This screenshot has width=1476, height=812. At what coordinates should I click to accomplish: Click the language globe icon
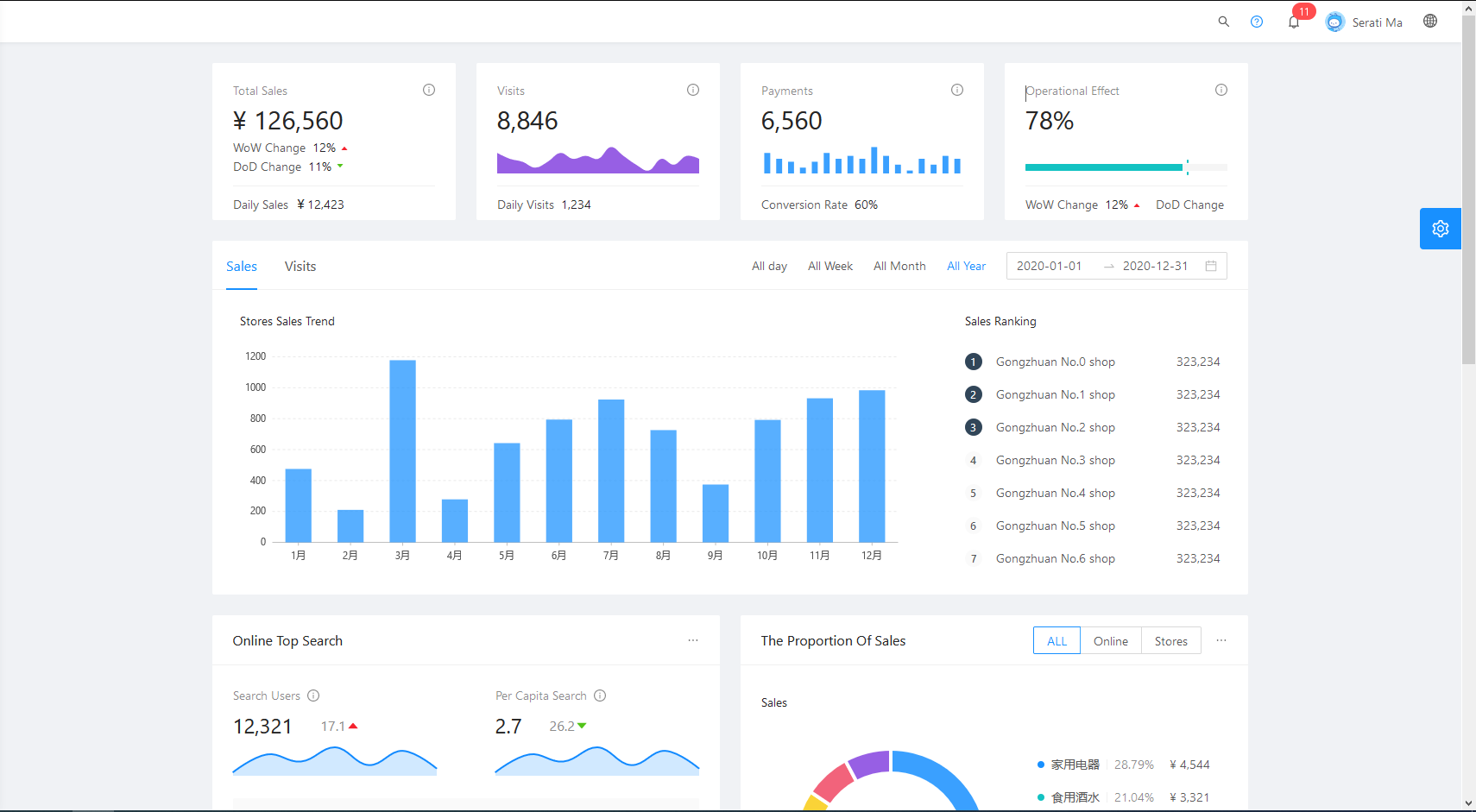[1430, 20]
